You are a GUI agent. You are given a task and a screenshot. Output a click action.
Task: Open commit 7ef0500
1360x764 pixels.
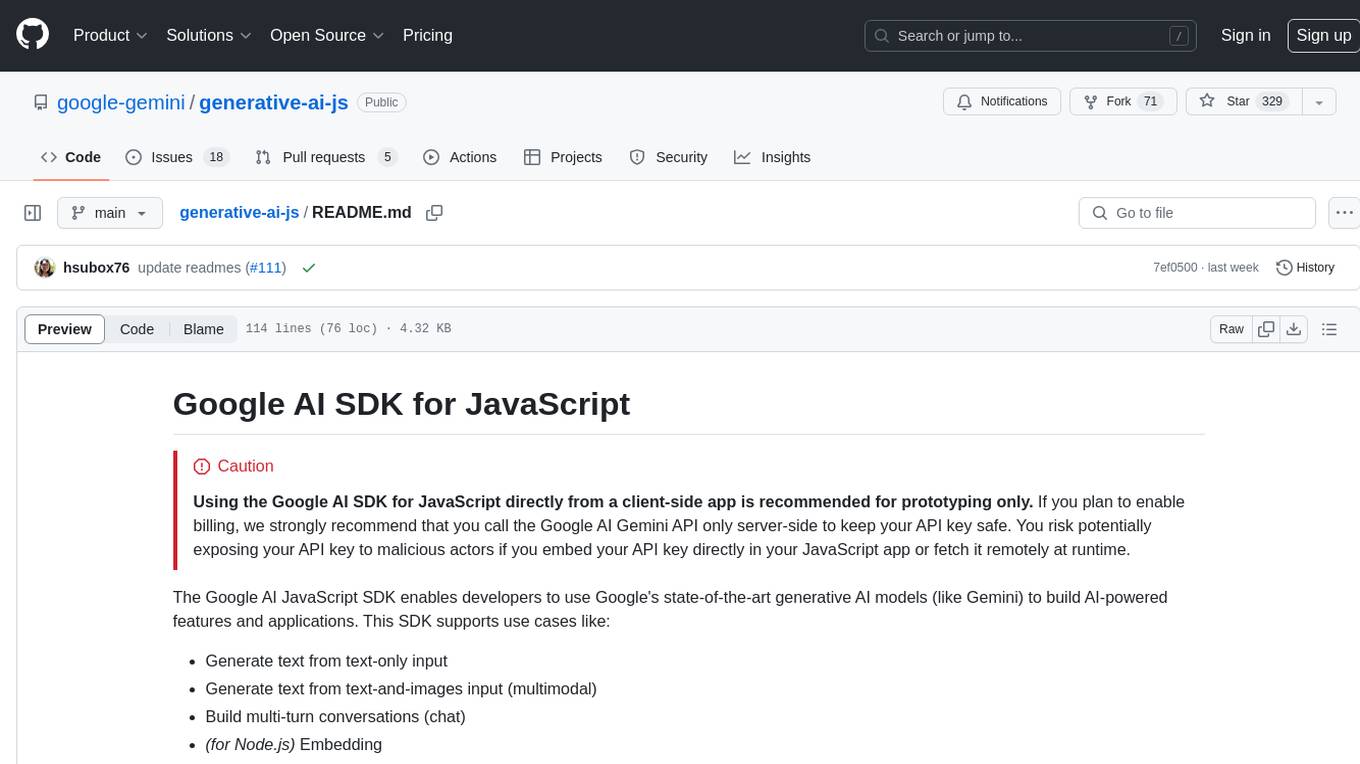(x=1175, y=267)
